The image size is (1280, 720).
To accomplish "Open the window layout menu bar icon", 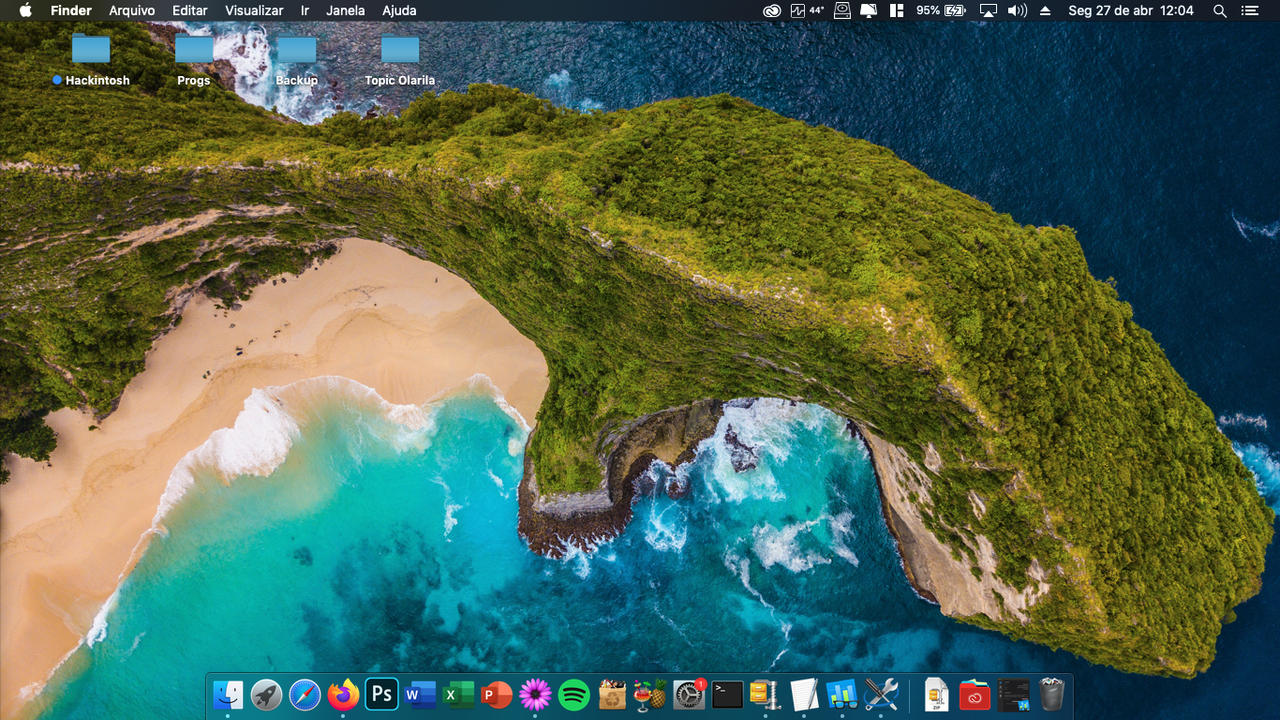I will 896,10.
